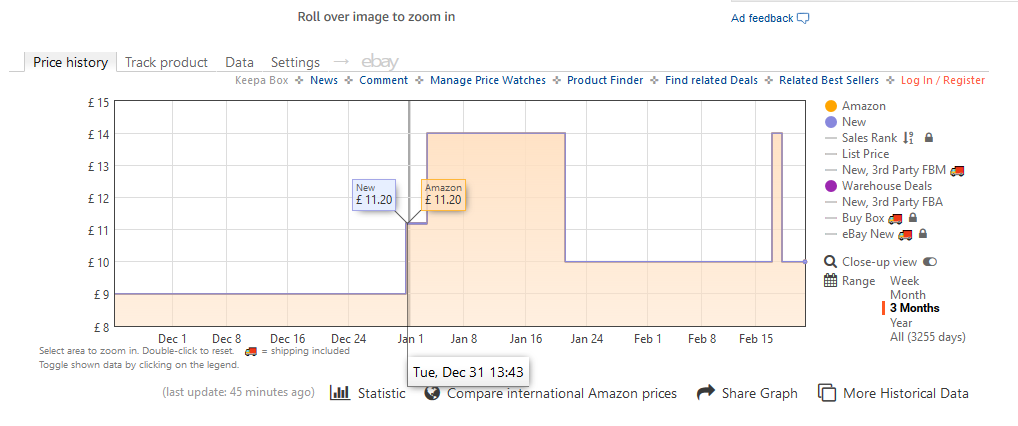The image size is (1018, 426).
Task: Select the Week range option
Action: [x=904, y=282]
